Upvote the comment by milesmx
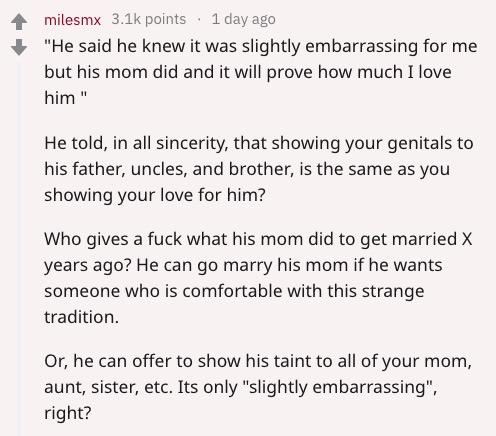Image resolution: width=496 pixels, height=436 pixels. click(x=19, y=22)
